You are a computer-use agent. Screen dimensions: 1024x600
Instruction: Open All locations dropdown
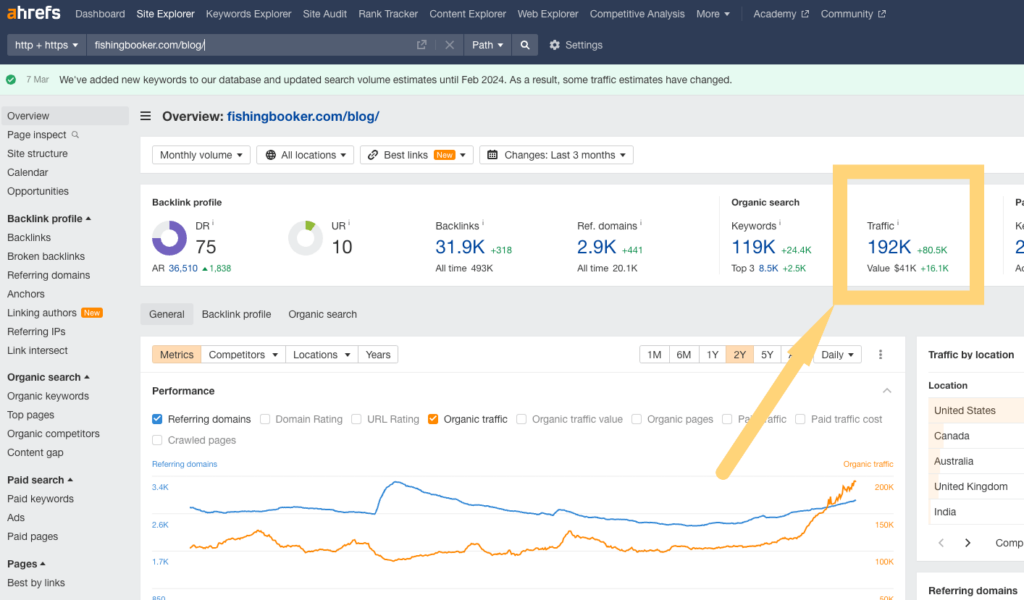click(x=305, y=155)
